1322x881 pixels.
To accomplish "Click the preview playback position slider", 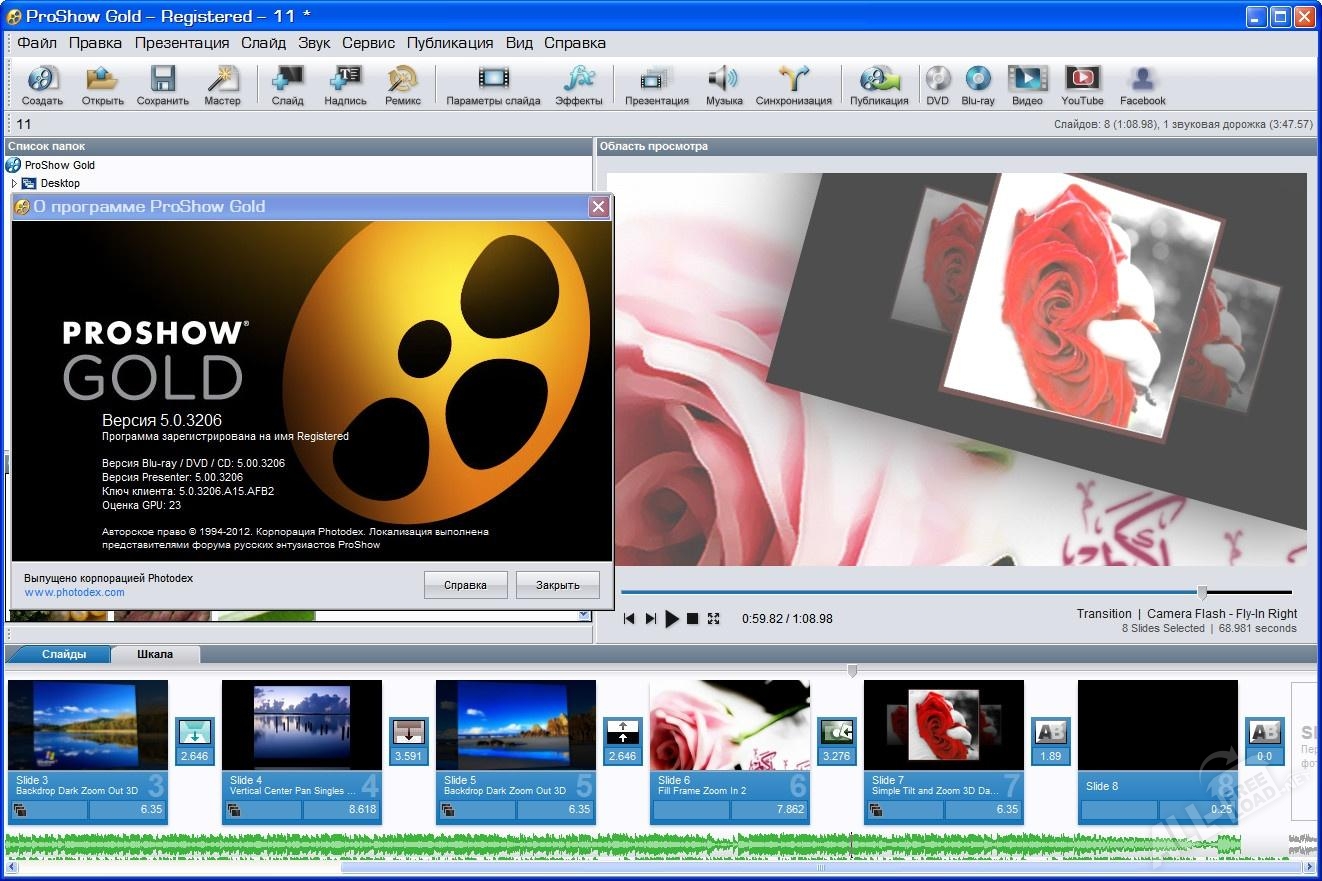I will [x=1202, y=592].
